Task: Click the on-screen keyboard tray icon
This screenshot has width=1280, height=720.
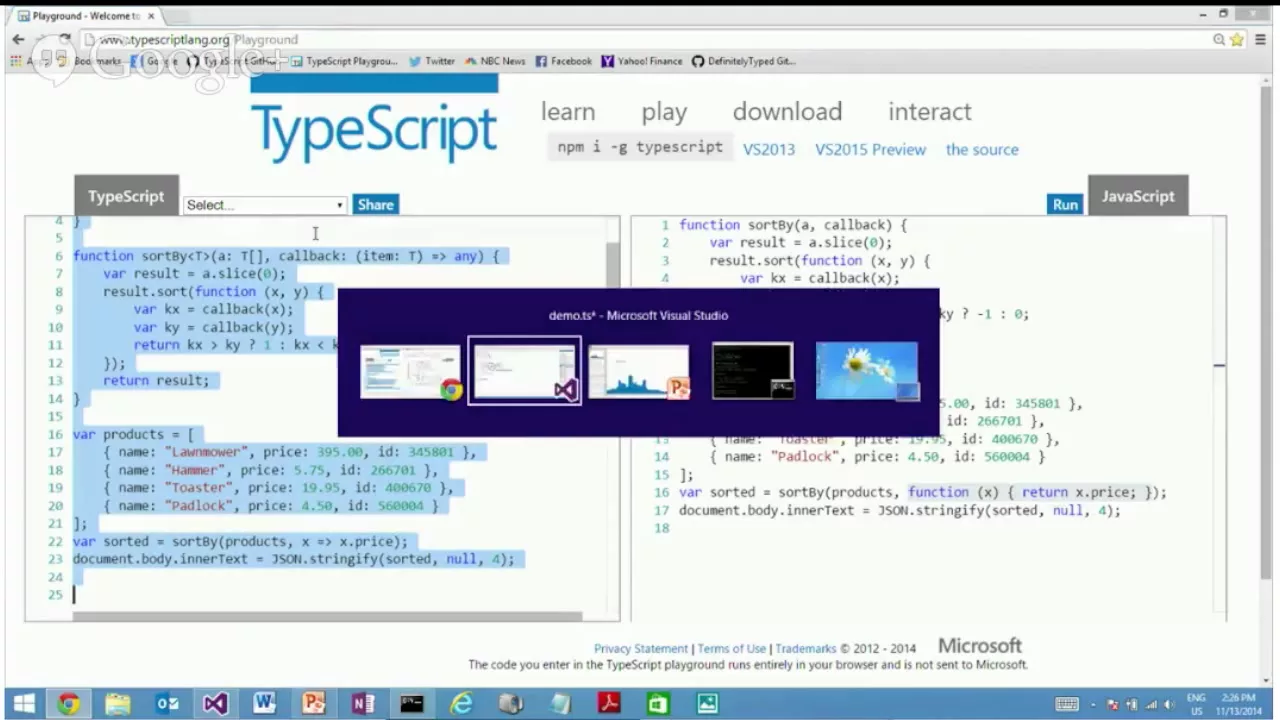Action: pos(1066,704)
